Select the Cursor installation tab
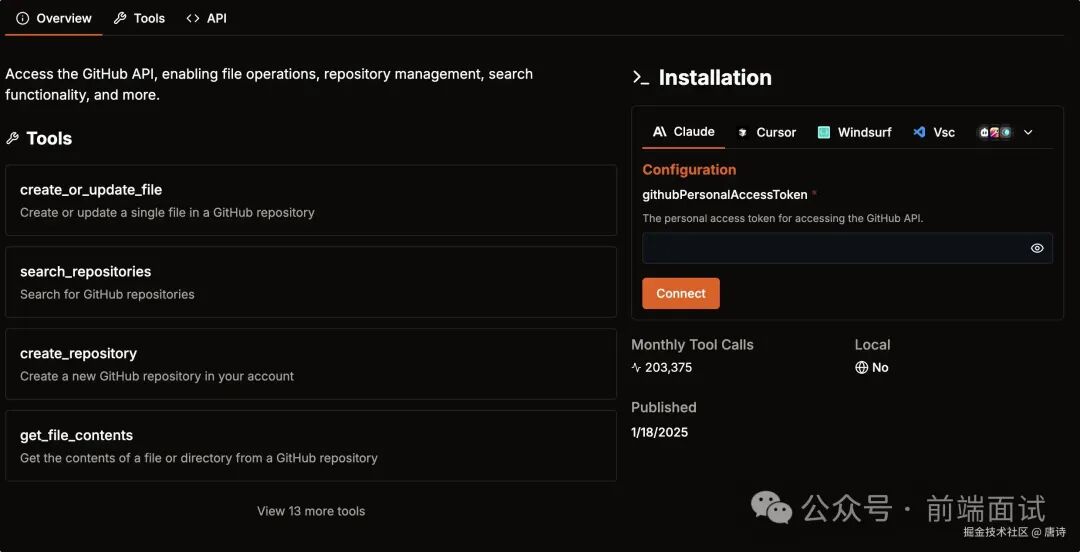This screenshot has height=552, width=1080. (x=766, y=132)
